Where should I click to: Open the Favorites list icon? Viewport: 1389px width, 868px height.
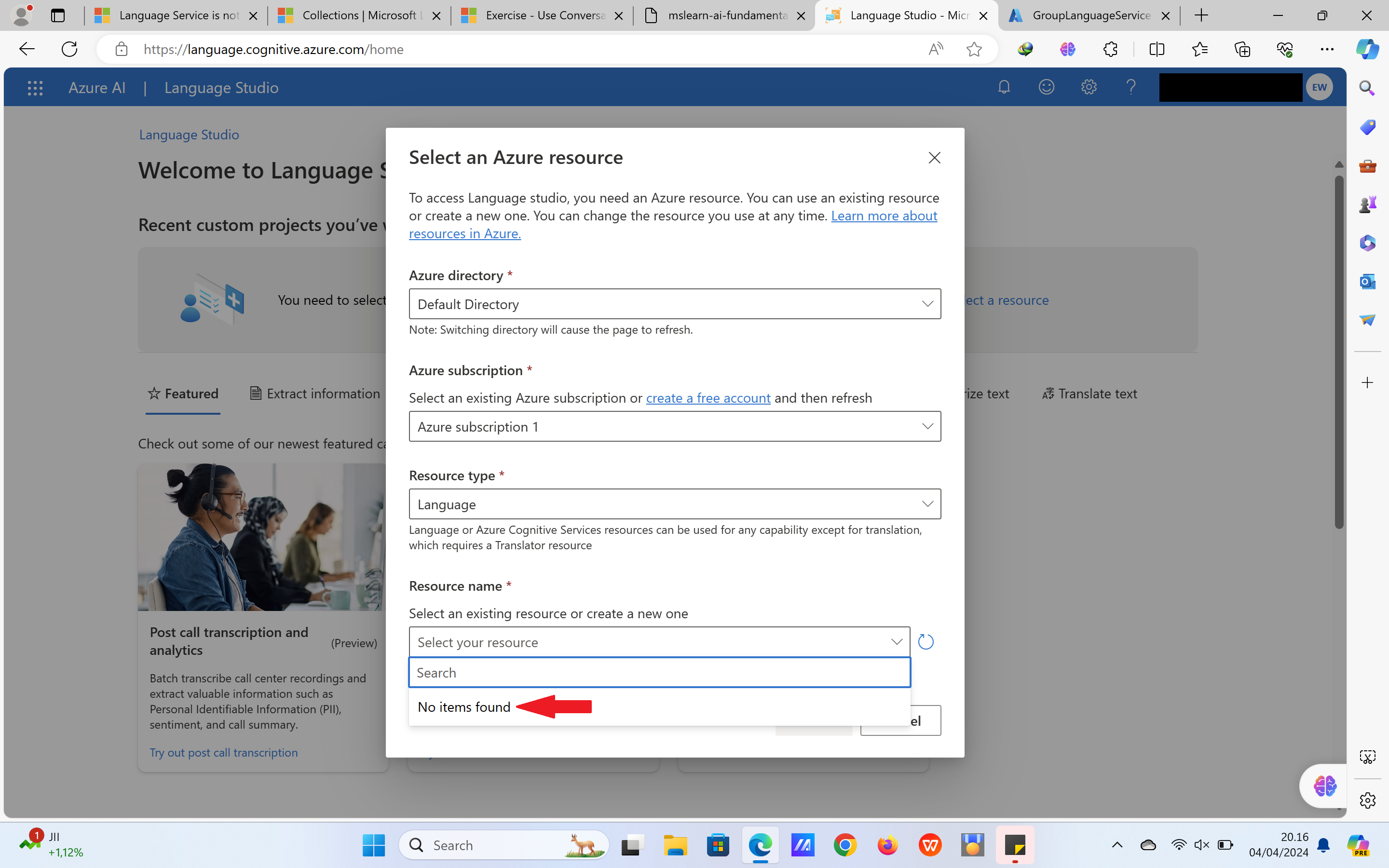1199,49
